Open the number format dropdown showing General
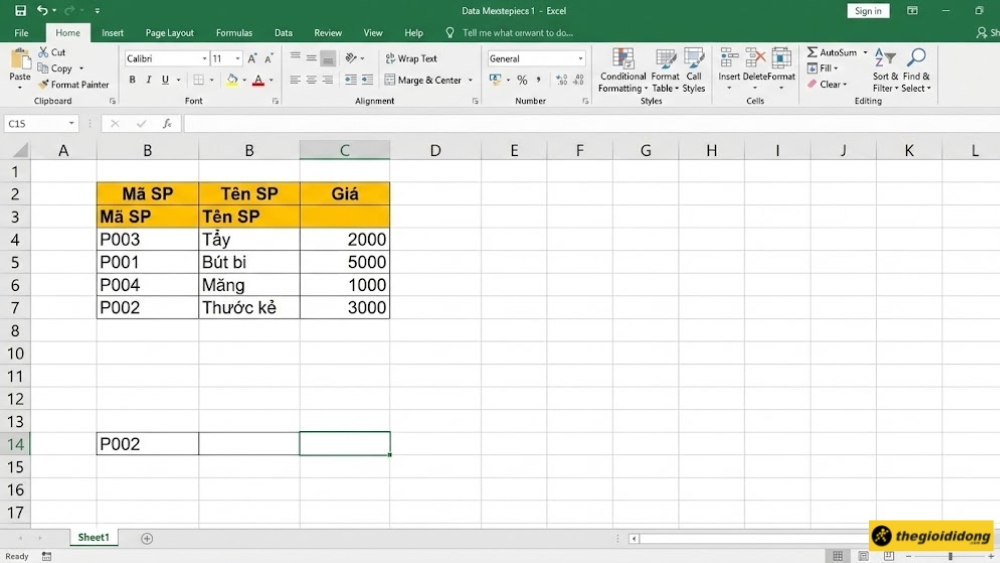Screen dimensions: 1000x563 (x=580, y=59)
